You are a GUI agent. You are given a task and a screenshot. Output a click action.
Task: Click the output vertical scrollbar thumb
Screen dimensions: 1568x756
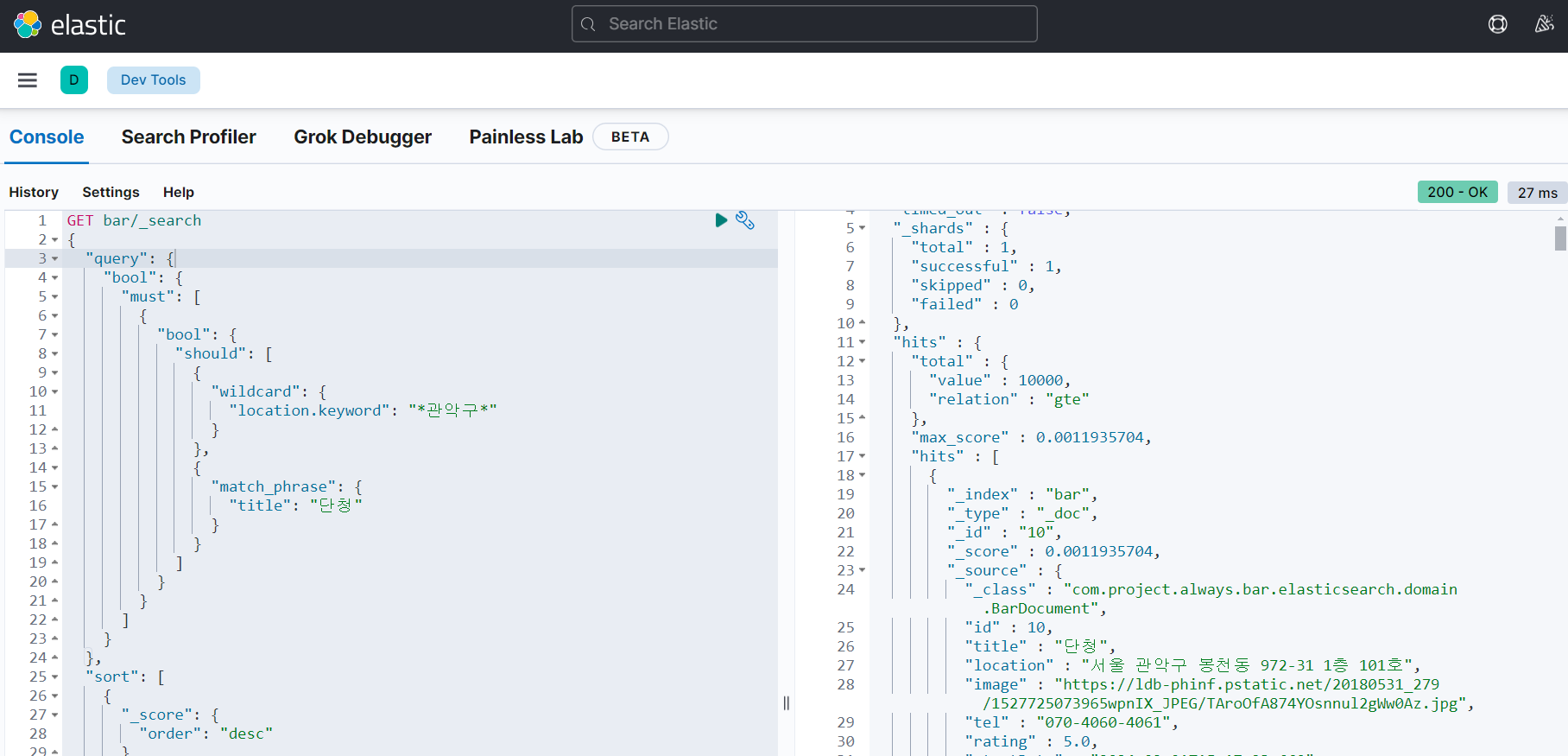point(1560,238)
